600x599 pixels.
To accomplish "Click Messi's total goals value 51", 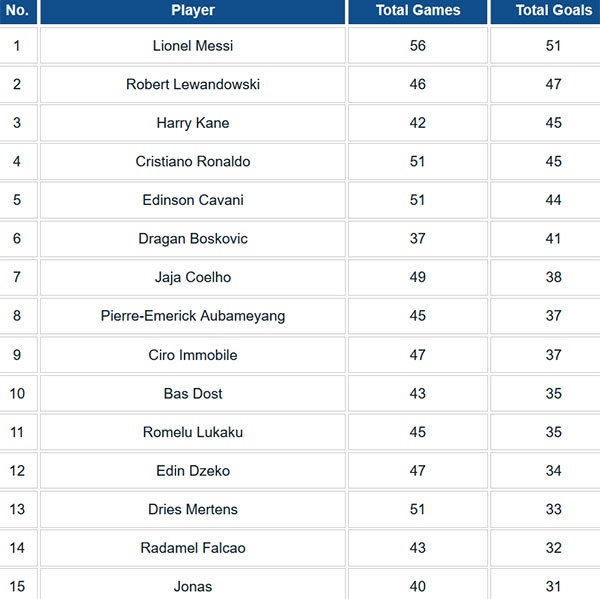I will tap(553, 46).
